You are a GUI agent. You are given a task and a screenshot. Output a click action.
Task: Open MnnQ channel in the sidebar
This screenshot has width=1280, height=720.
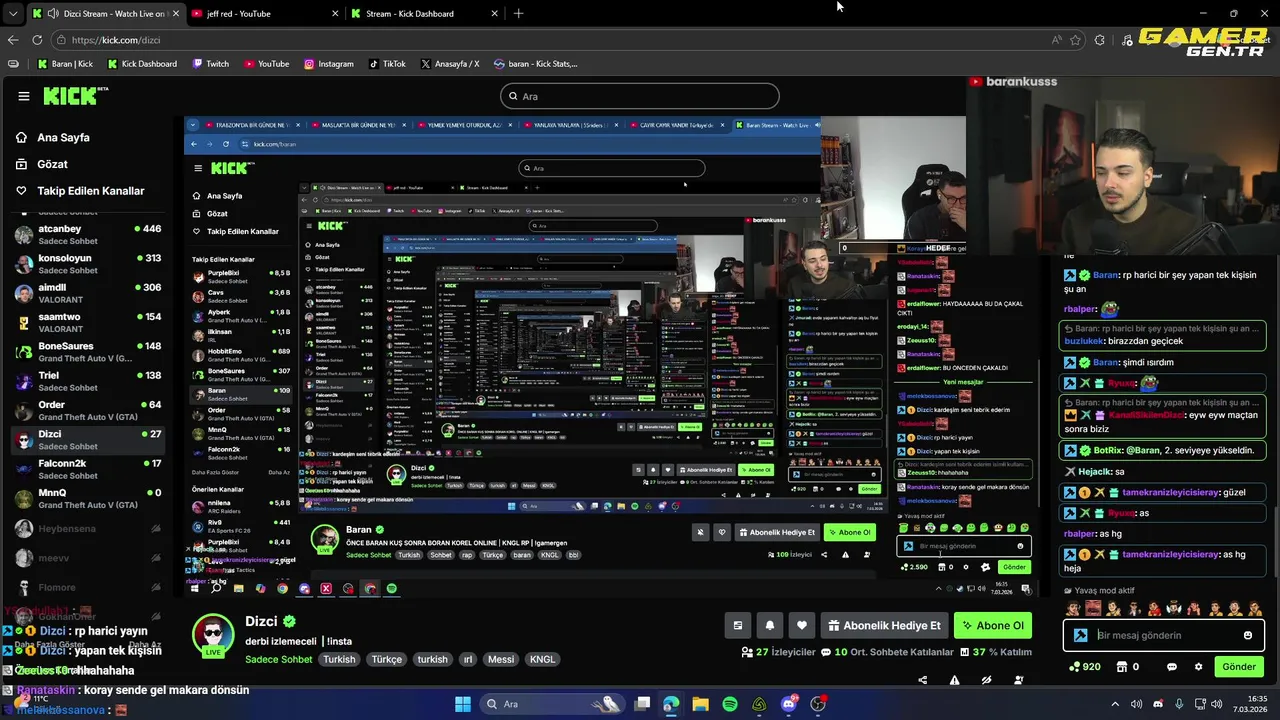point(88,498)
